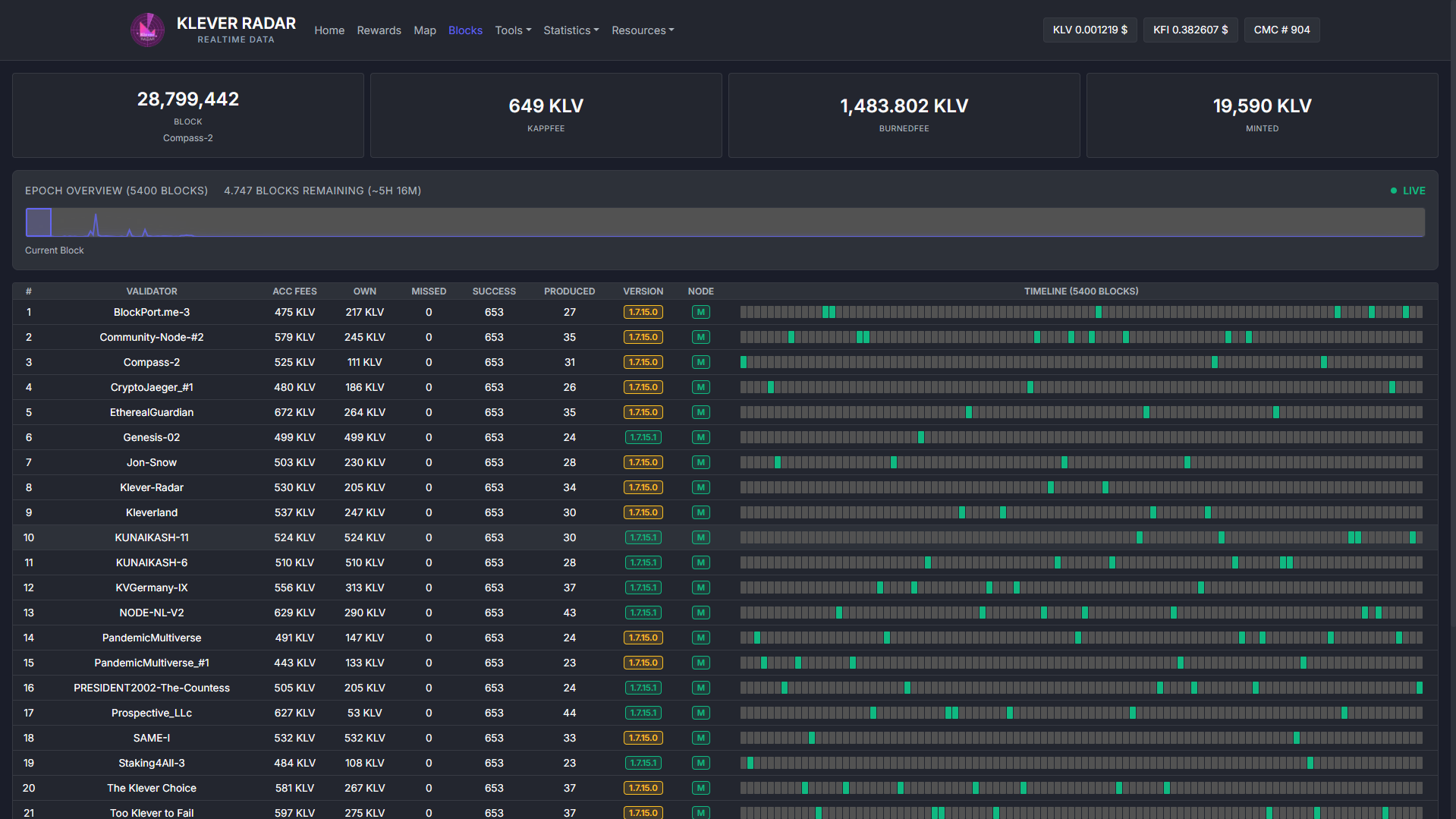
Task: Click the Current Block marker on the epoch bar
Action: pyautogui.click(x=38, y=222)
